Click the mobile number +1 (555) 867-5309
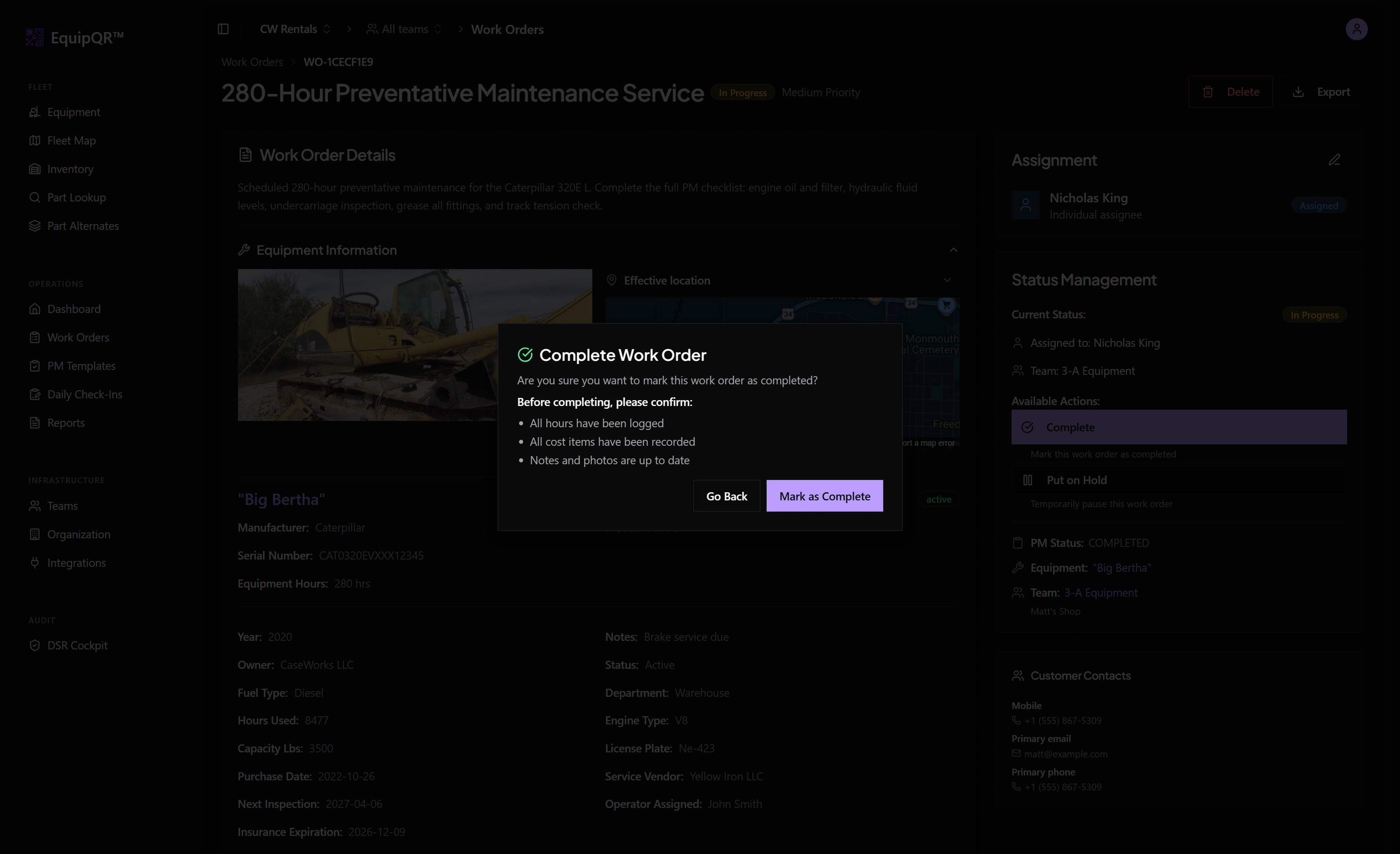Viewport: 1400px width, 854px height. point(1063,720)
